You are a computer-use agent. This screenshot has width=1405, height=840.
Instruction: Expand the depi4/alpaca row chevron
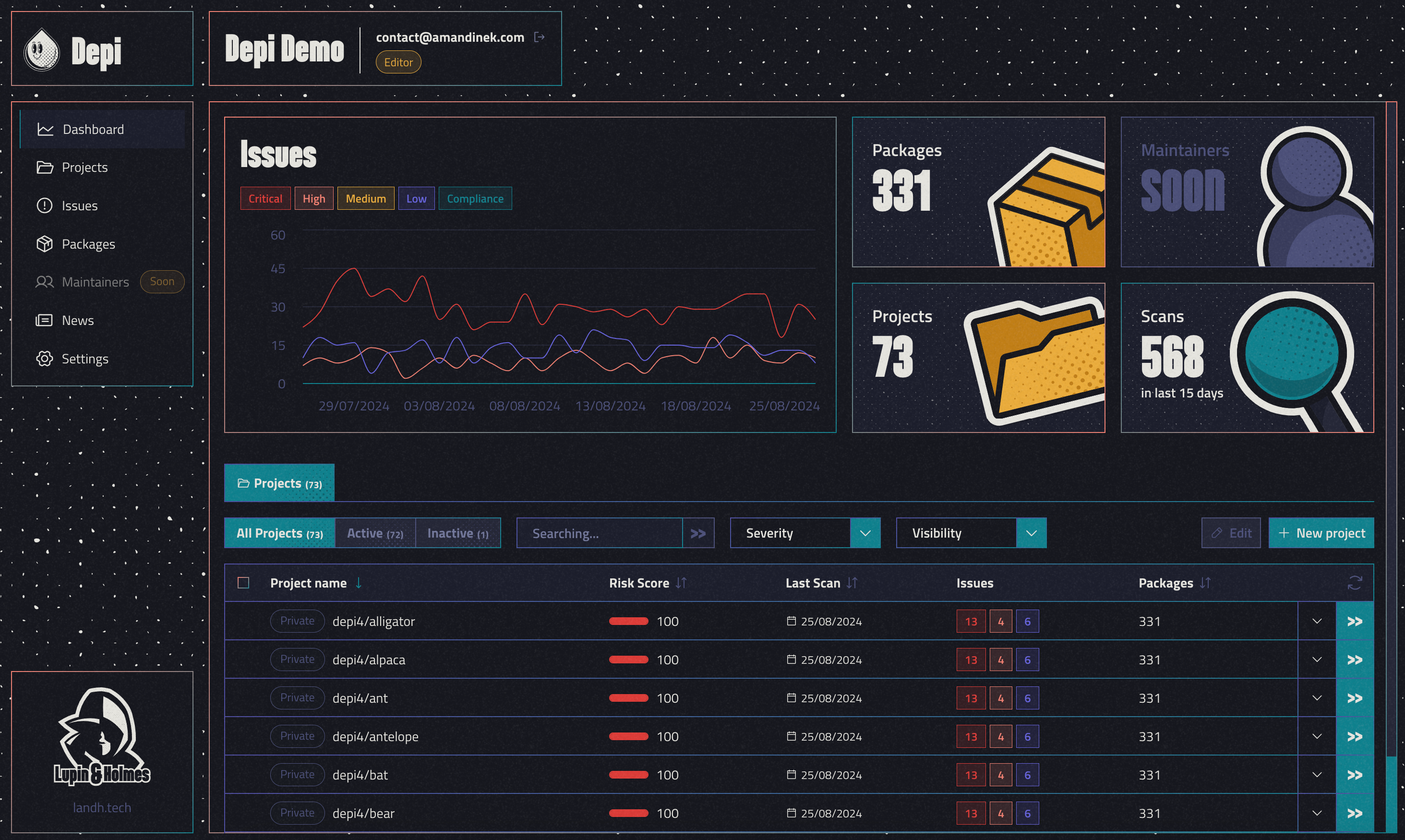click(1317, 660)
